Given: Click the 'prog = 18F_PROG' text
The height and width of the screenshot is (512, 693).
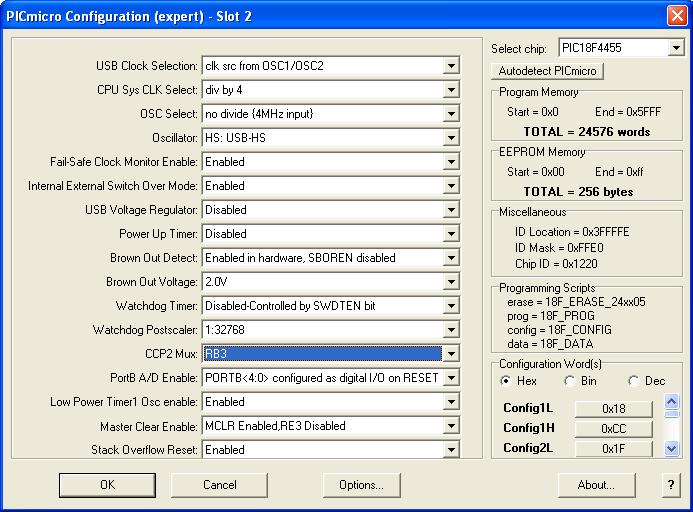Looking at the screenshot, I should click(x=551, y=316).
